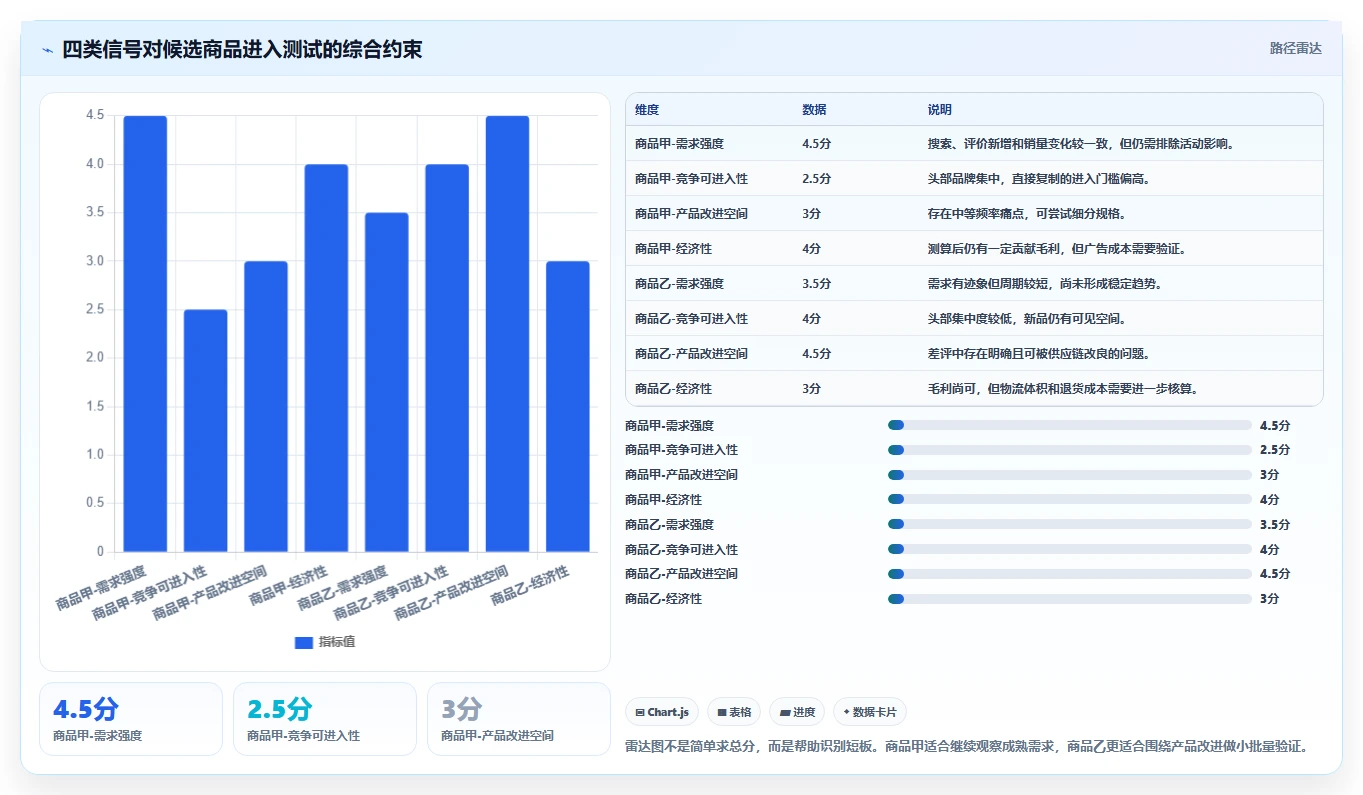
Task: Click the 商品甲-经济性 progress bar
Action: click(1070, 499)
